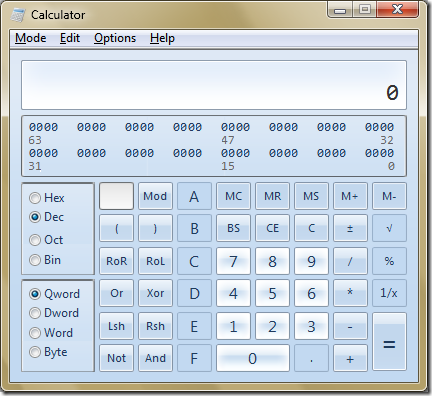Clear memory with MC

point(233,196)
